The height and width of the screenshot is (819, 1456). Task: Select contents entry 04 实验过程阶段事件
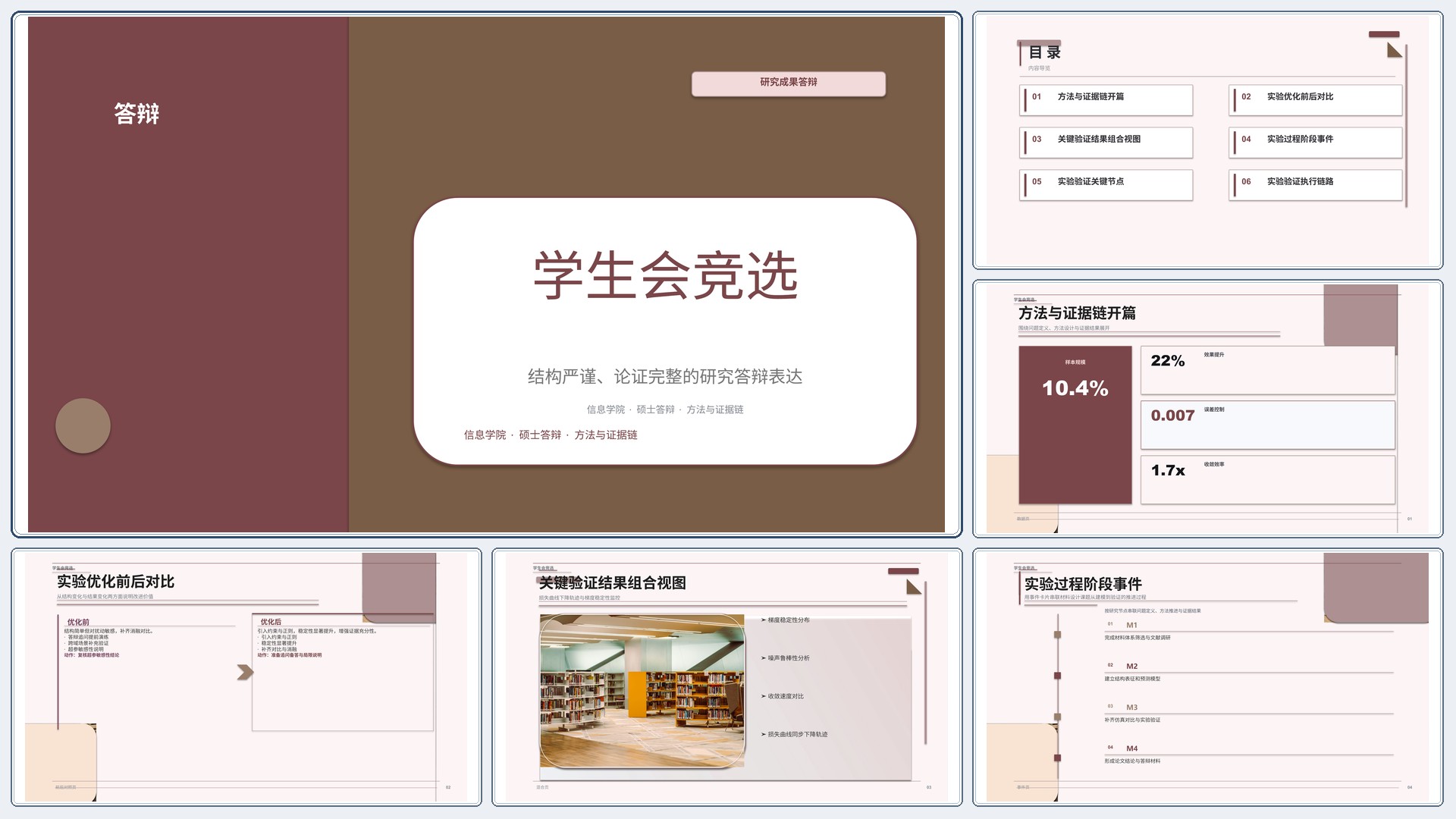click(1316, 143)
